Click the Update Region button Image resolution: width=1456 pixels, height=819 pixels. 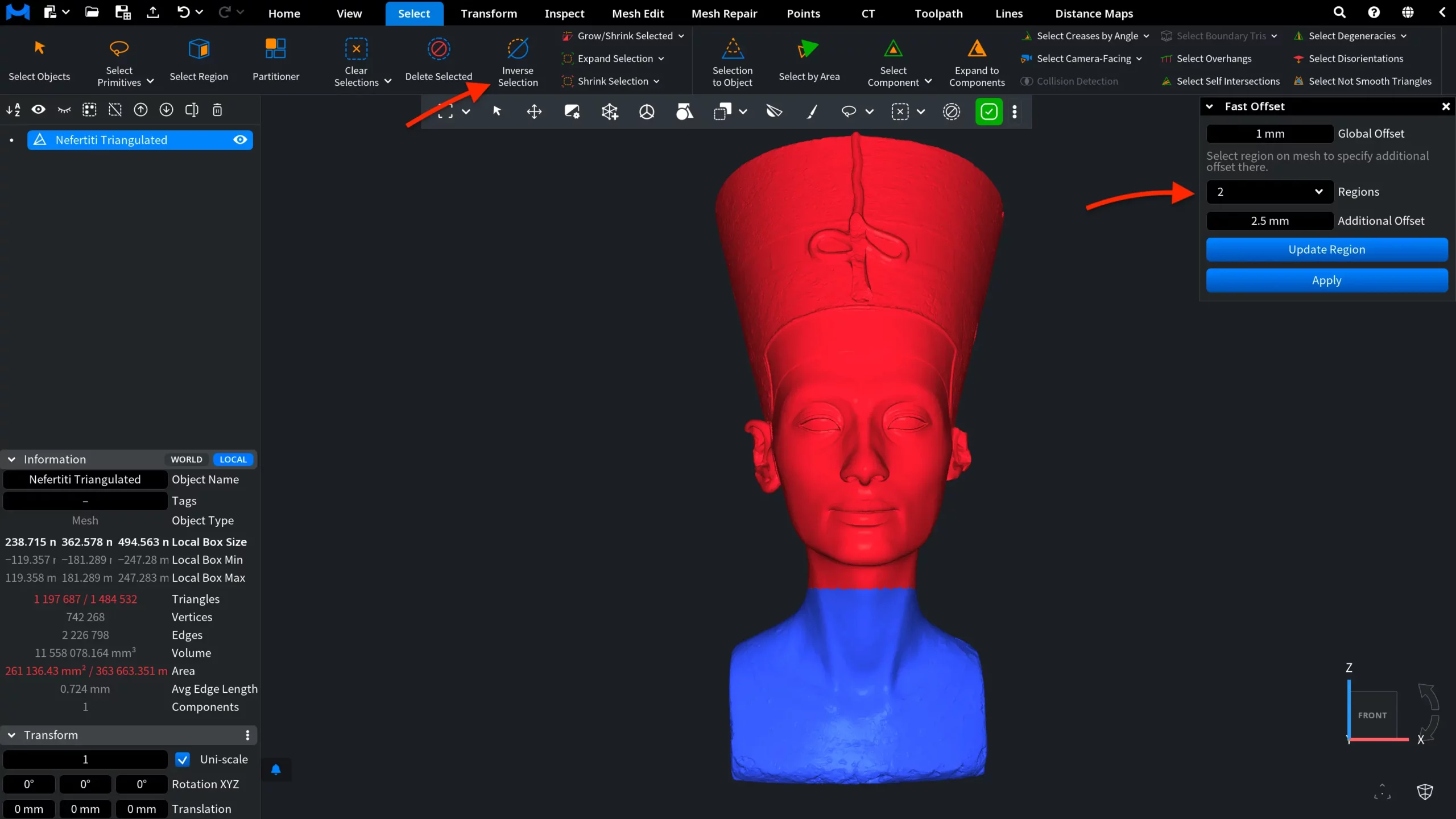click(x=1326, y=250)
